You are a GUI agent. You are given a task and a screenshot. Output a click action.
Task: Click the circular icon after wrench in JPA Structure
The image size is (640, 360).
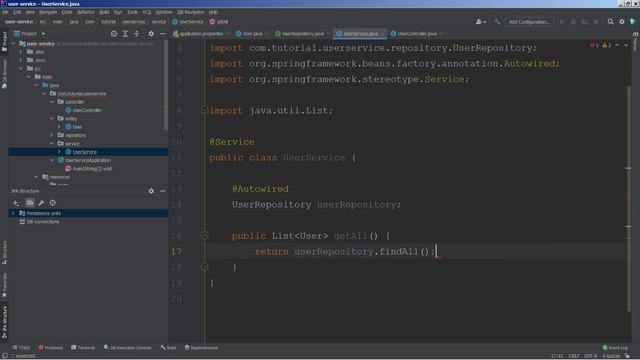(53, 203)
